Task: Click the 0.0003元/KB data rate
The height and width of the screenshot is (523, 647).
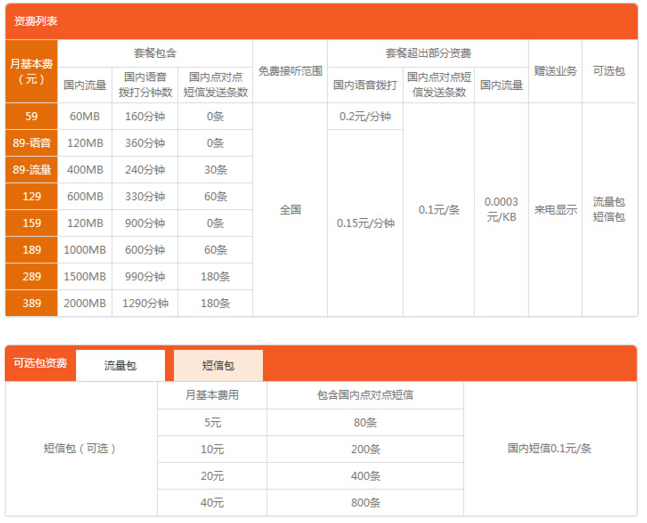Action: click(x=501, y=210)
